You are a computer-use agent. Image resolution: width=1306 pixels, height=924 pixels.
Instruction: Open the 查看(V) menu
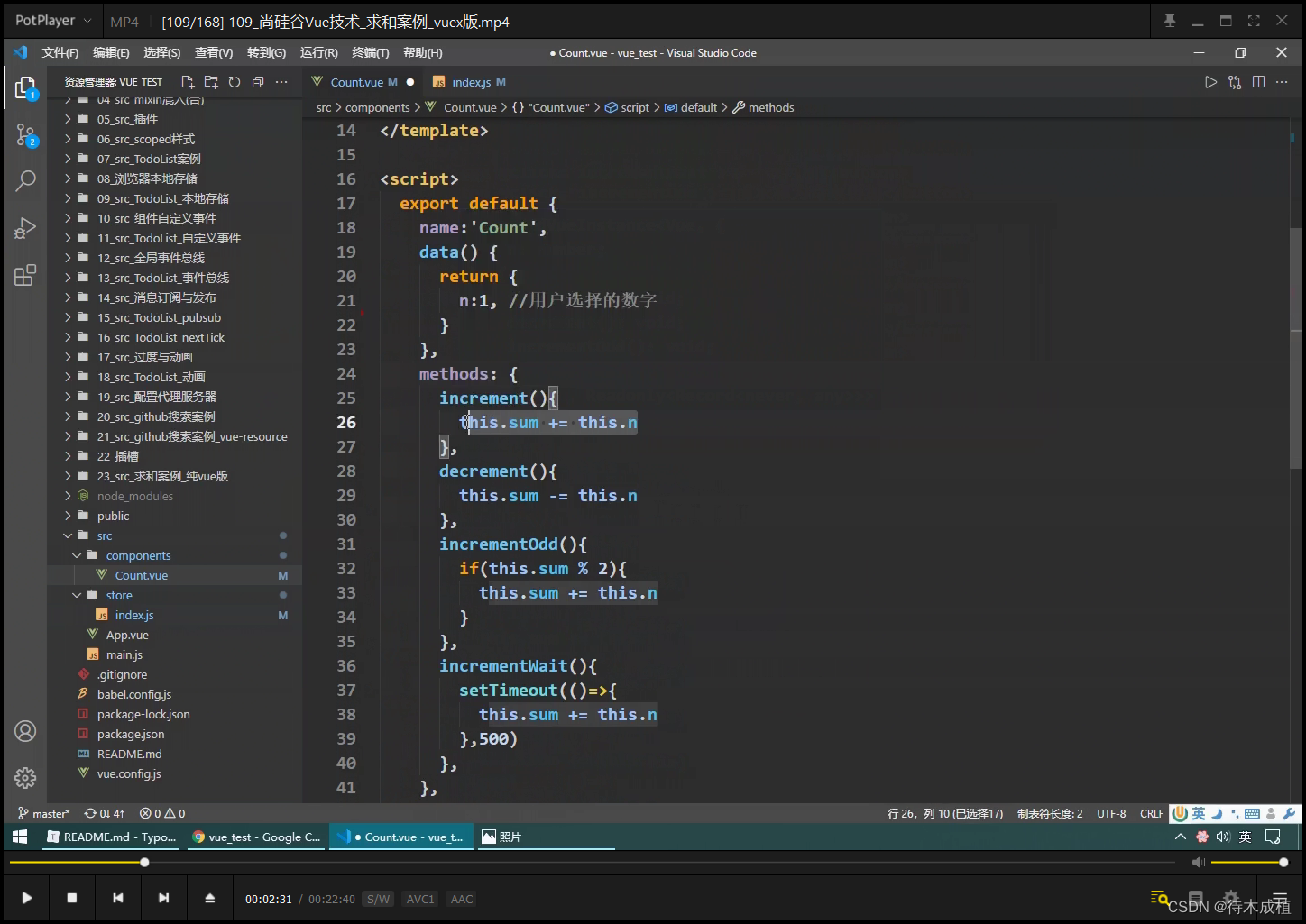(213, 52)
